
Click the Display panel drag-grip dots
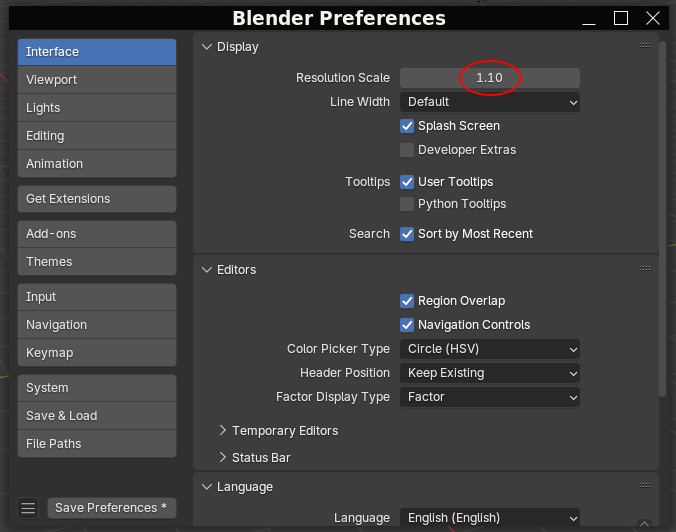click(645, 45)
